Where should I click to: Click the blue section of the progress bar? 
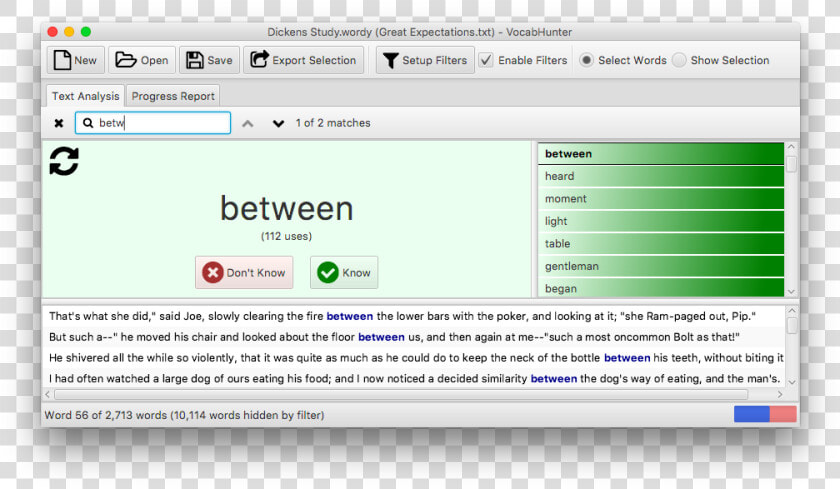pos(752,414)
